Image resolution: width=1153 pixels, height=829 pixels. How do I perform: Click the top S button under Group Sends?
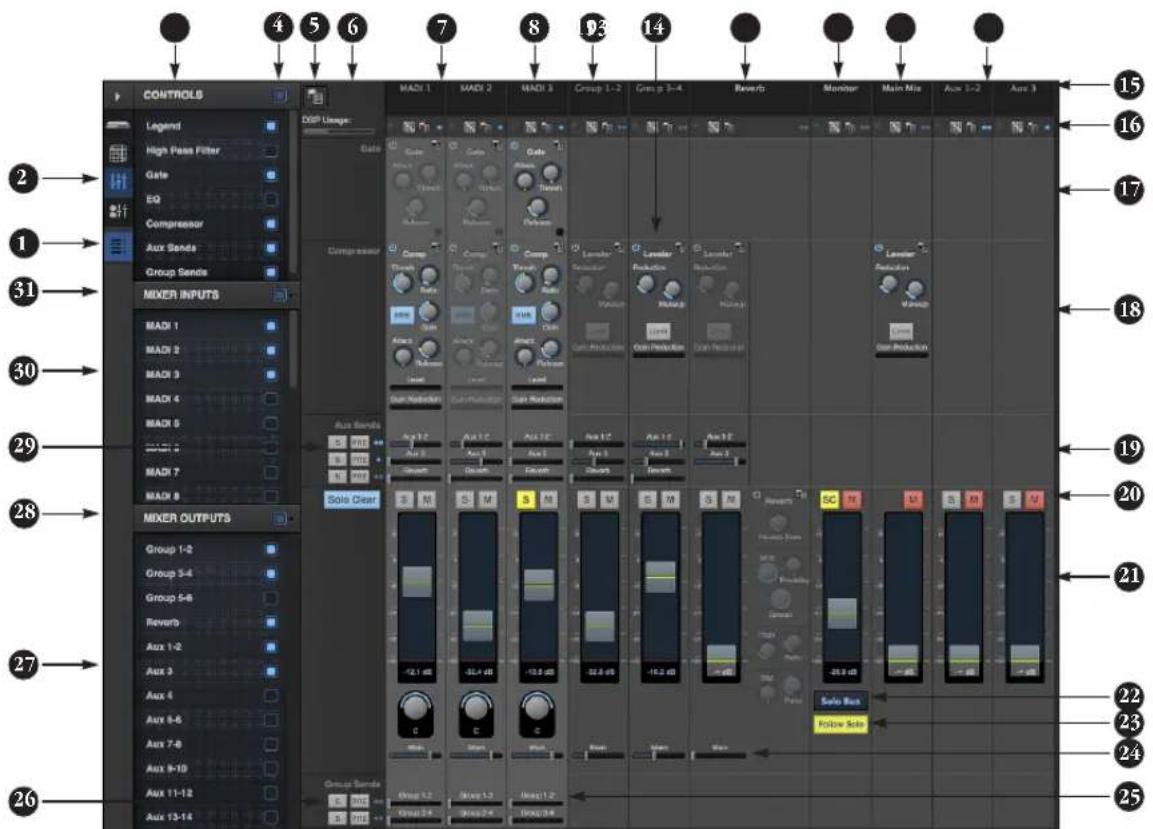click(337, 801)
